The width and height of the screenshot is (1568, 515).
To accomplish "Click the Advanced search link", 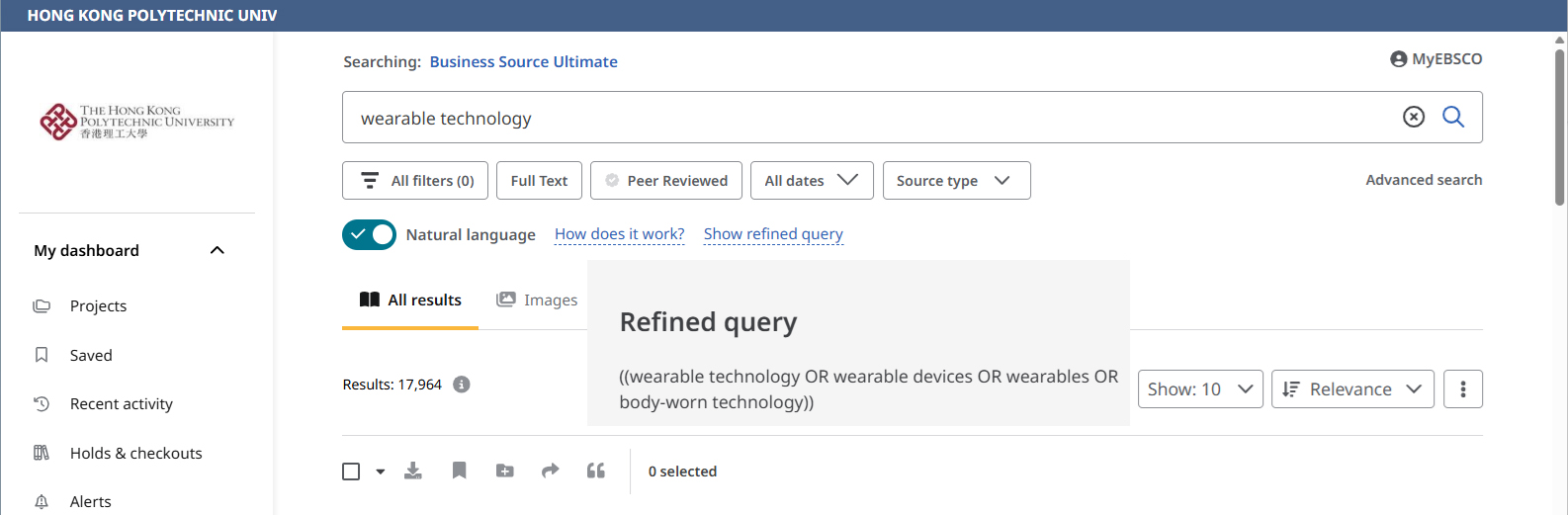I will point(1423,180).
